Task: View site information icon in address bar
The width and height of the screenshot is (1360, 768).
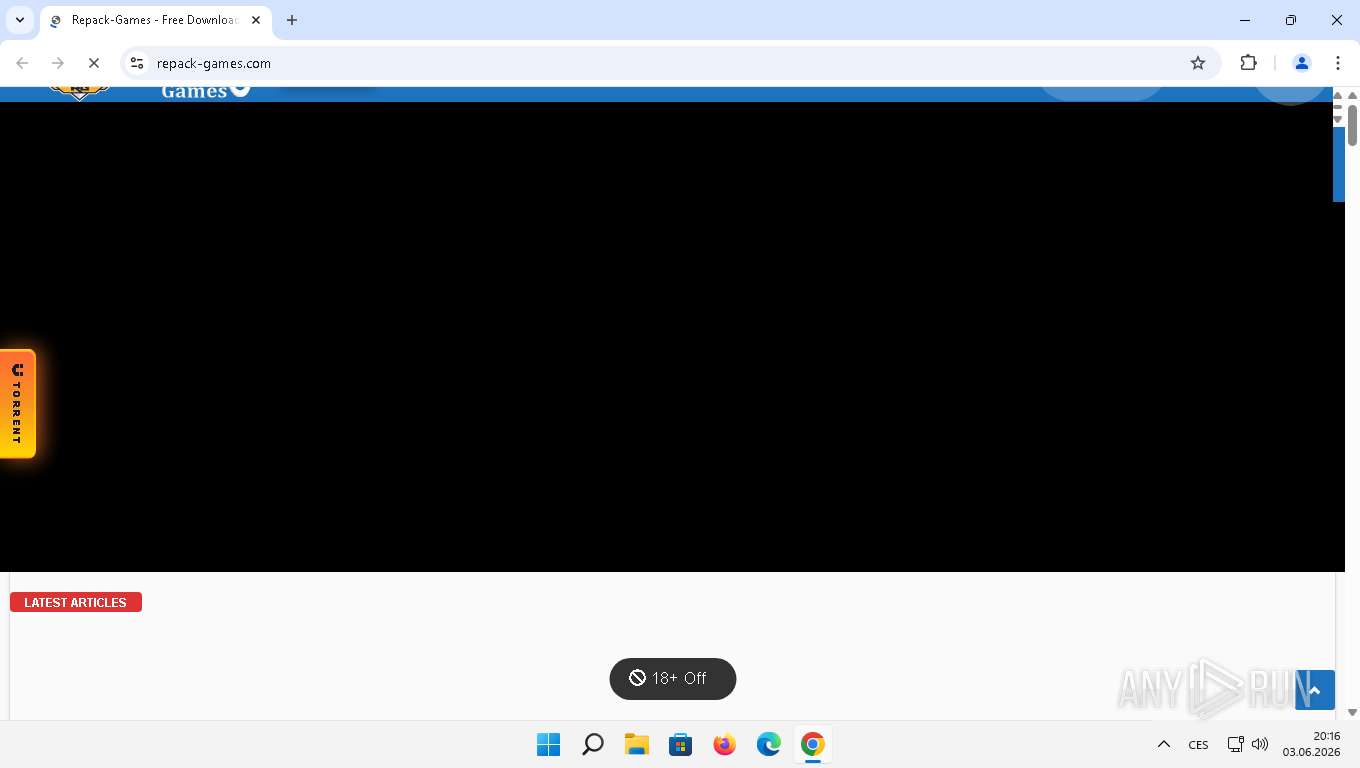Action: click(x=137, y=63)
